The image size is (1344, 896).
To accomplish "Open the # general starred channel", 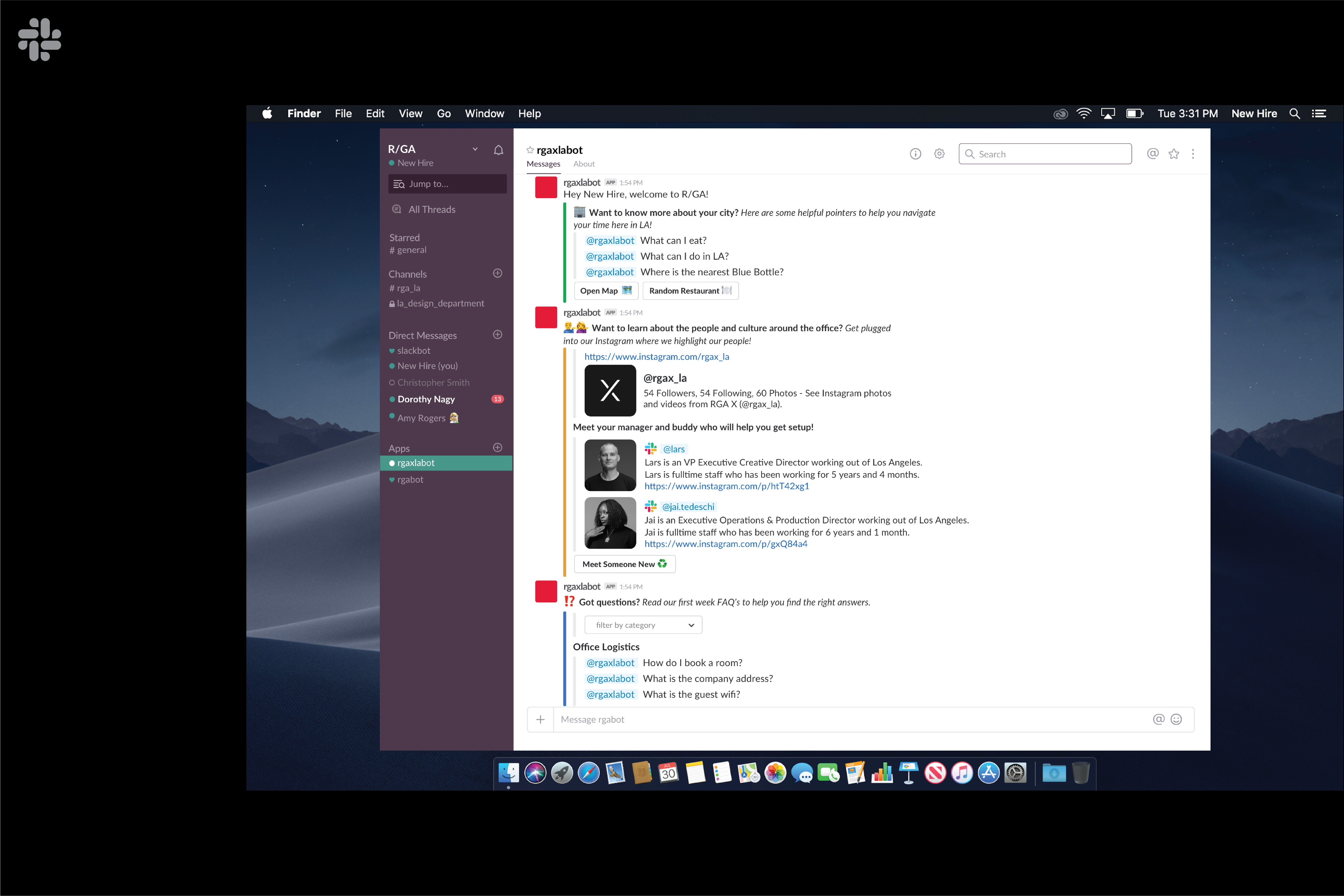I will pyautogui.click(x=408, y=250).
